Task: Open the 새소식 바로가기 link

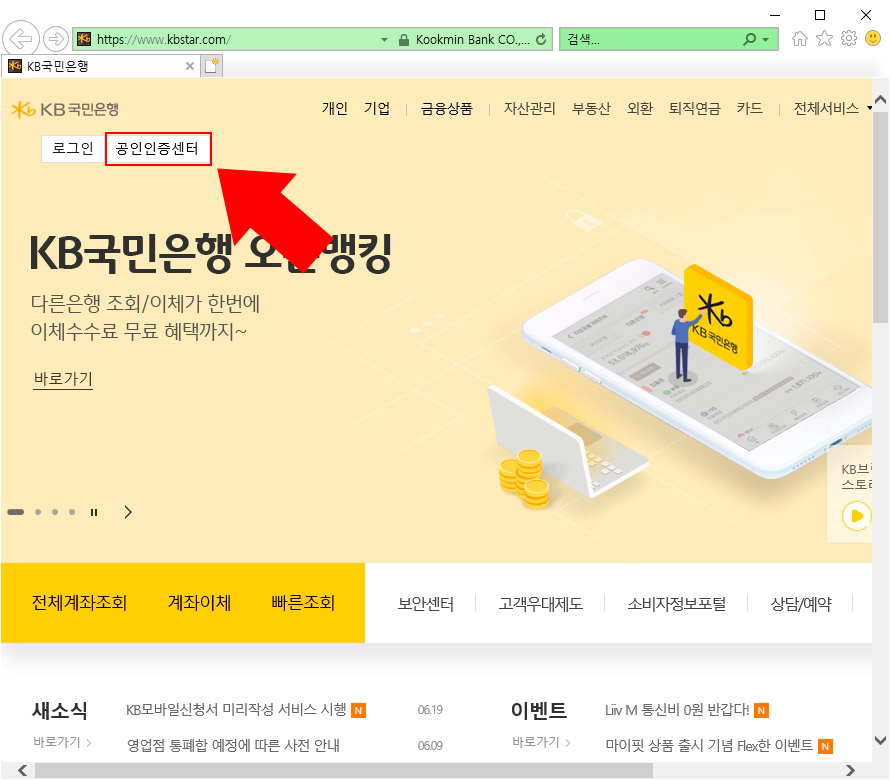Action: (62, 742)
